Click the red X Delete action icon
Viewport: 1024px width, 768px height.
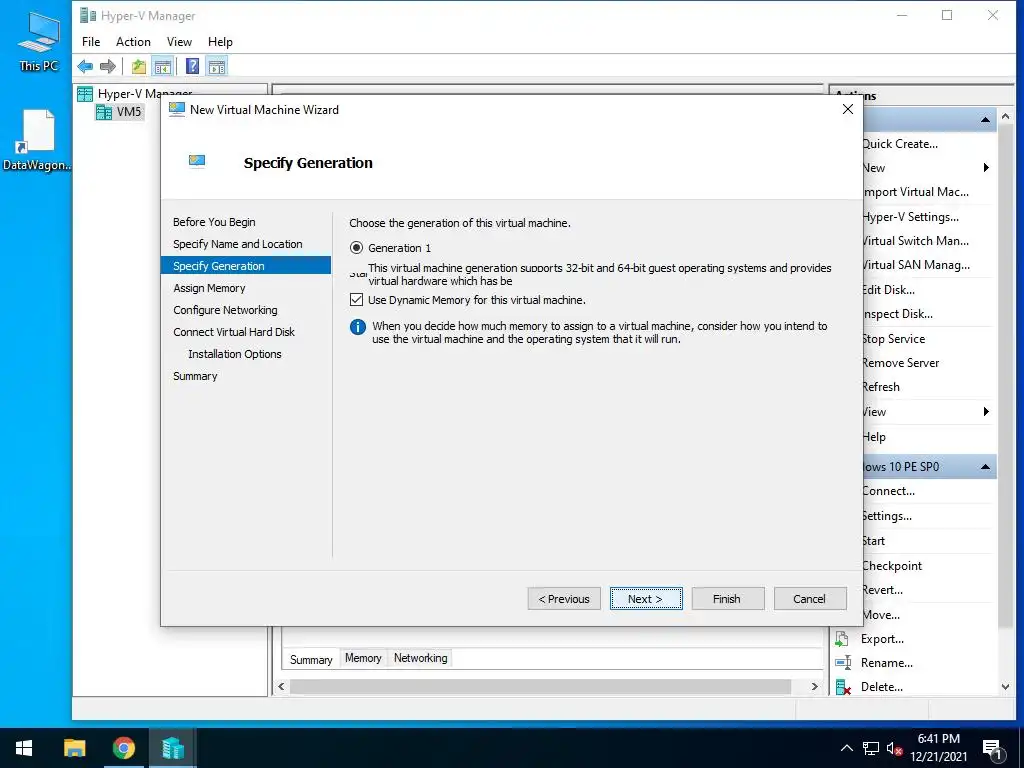pos(842,687)
